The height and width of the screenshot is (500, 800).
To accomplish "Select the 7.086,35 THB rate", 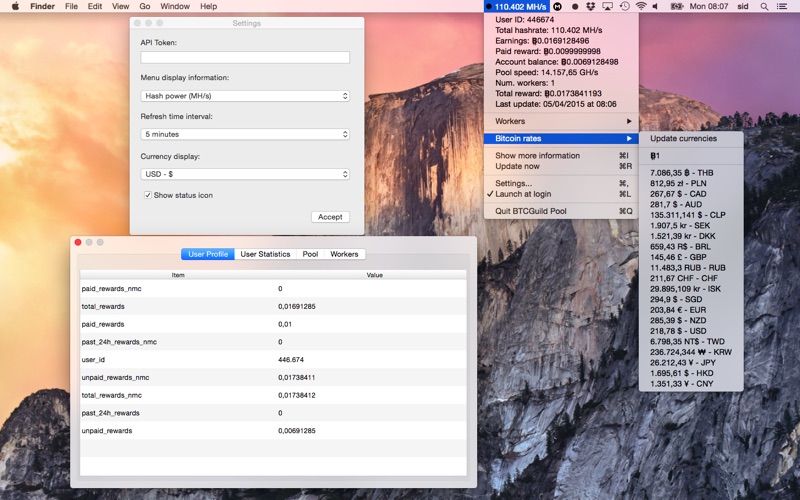I will [x=691, y=173].
